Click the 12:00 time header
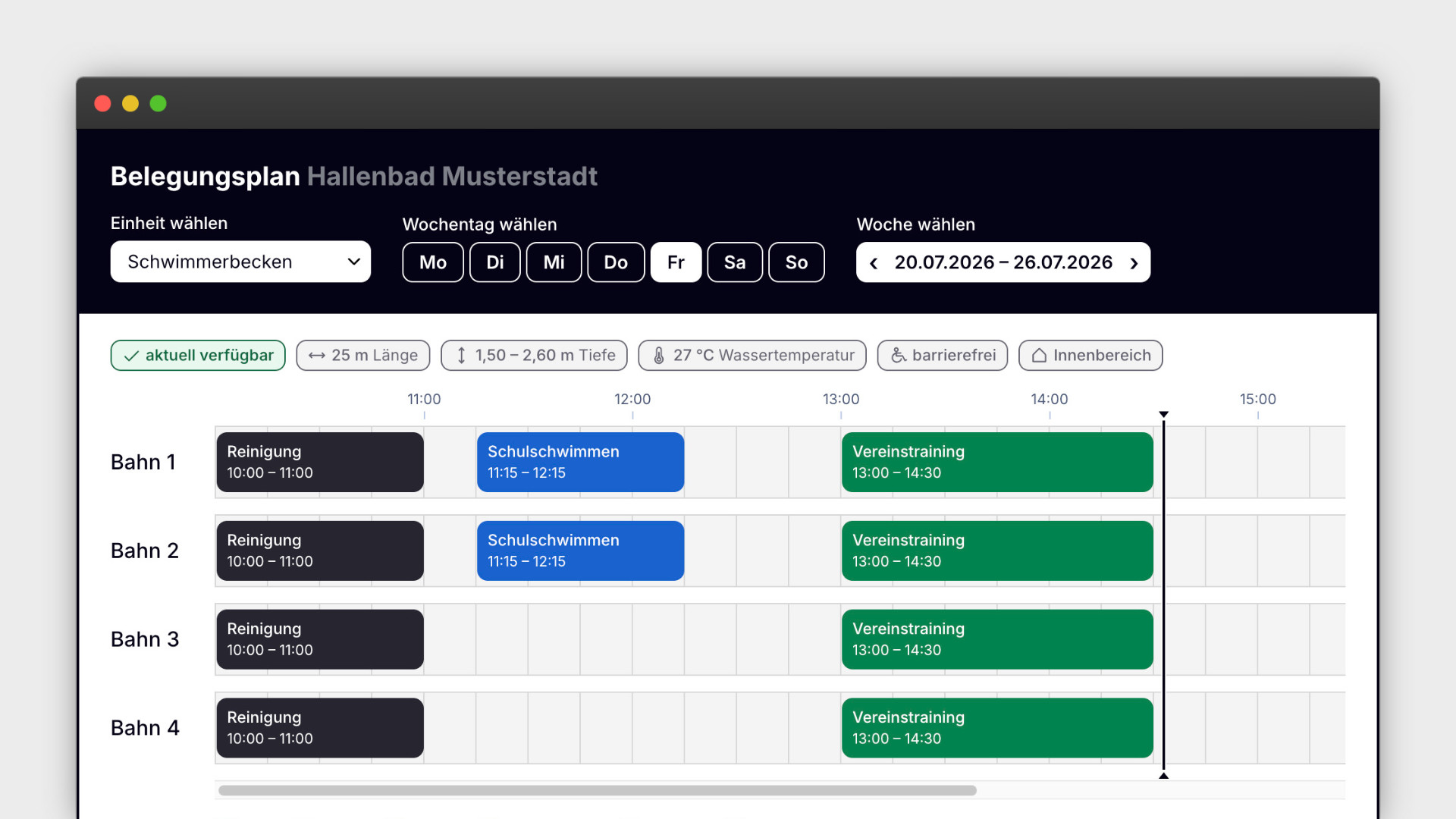The width and height of the screenshot is (1456, 819). [632, 400]
